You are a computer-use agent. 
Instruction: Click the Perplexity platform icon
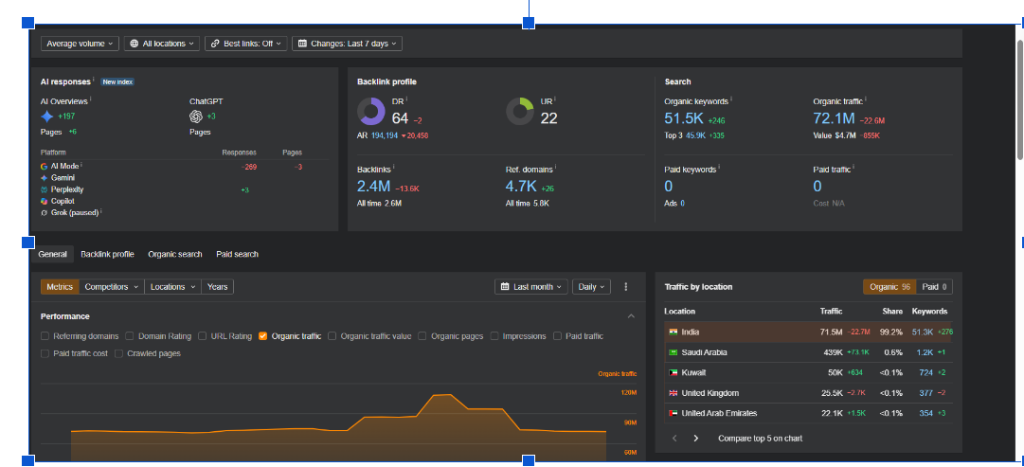pyautogui.click(x=44, y=189)
